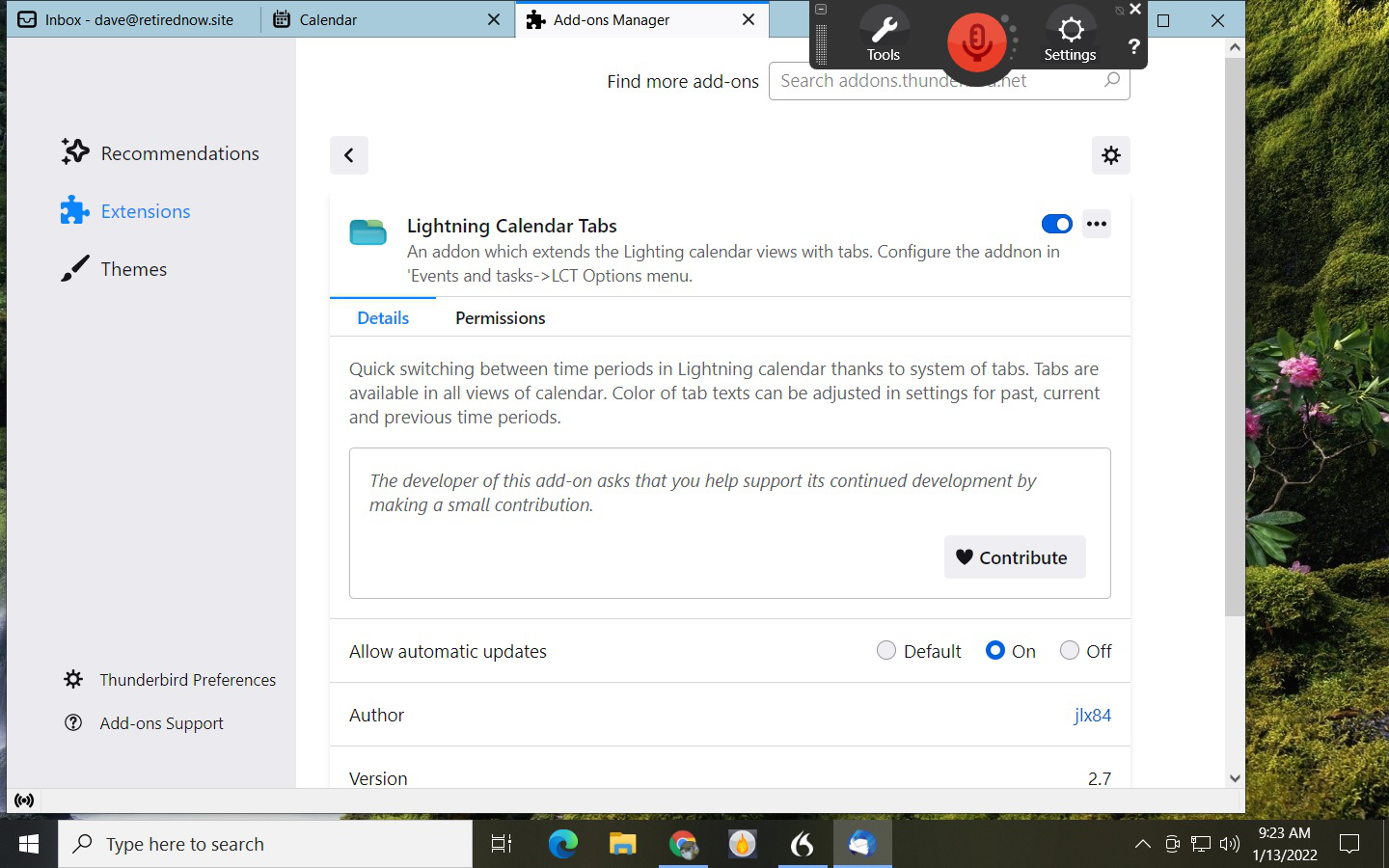This screenshot has height=868, width=1389.
Task: Click the Contribute button
Action: tap(1015, 557)
